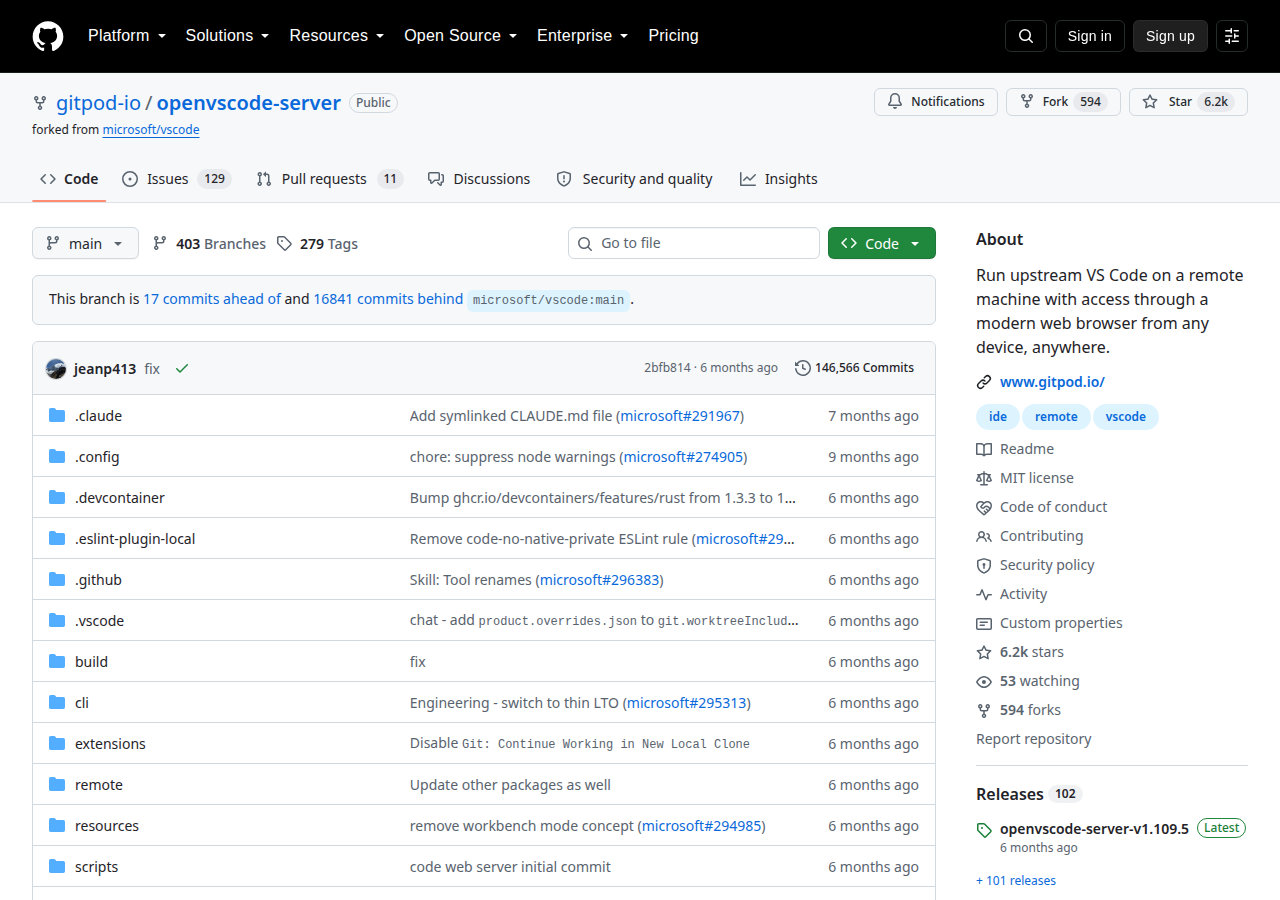Star the repository with Star button
The image size is (1280, 900).
[x=1188, y=102]
